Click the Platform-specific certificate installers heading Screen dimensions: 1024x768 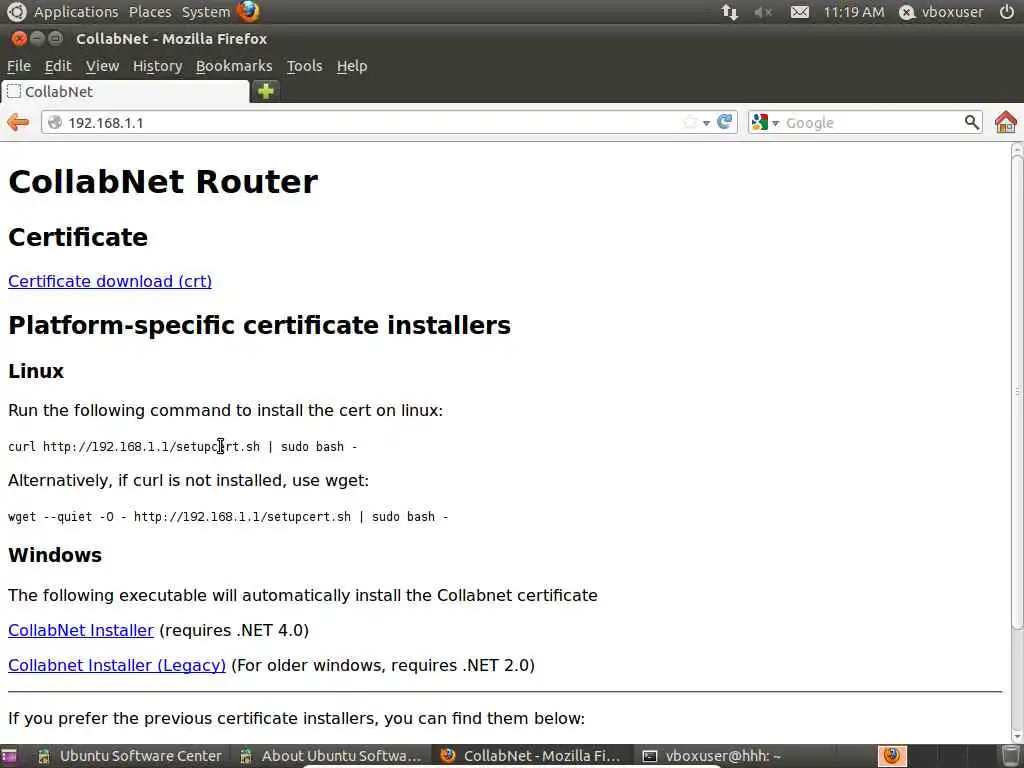pyautogui.click(x=259, y=325)
